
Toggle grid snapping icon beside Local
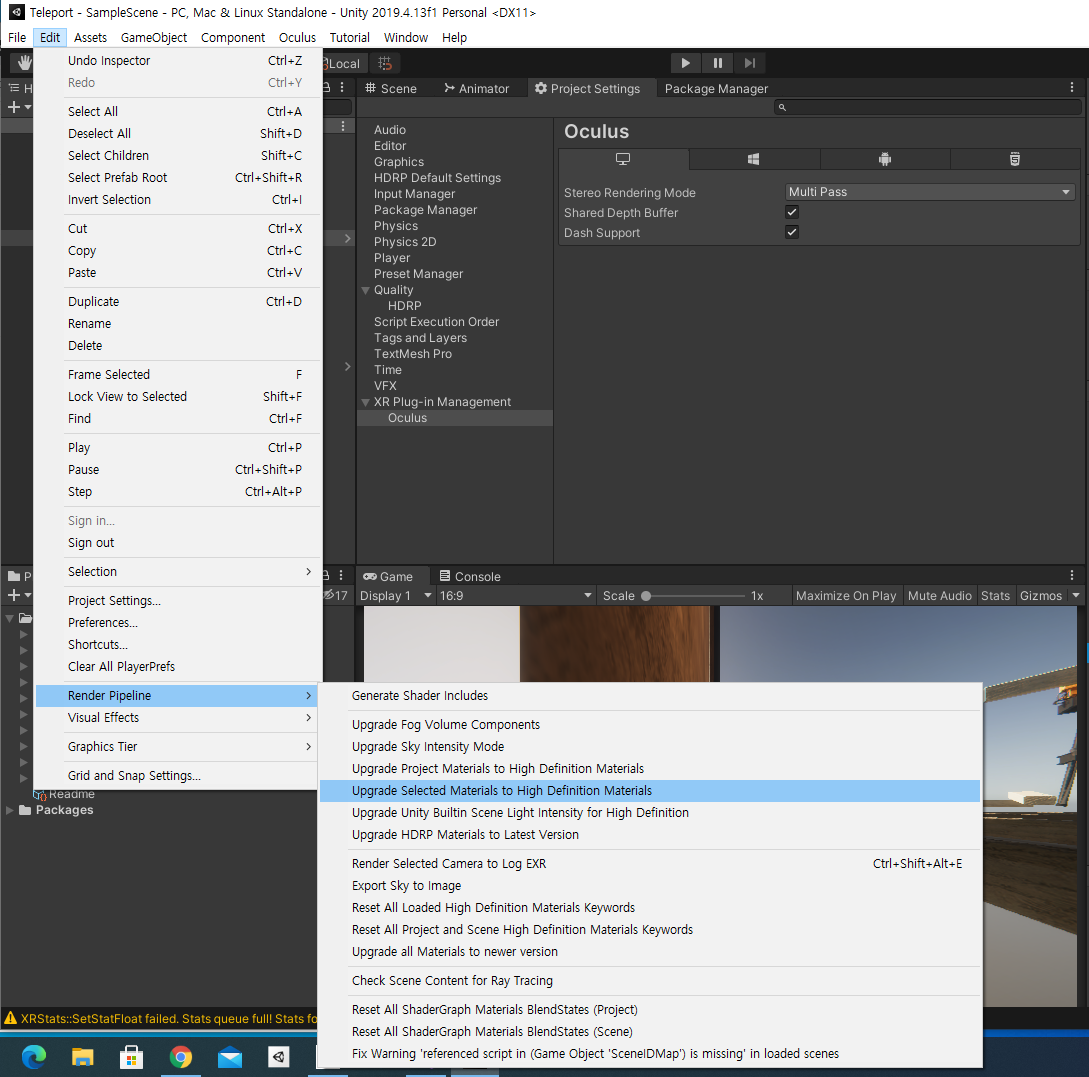tap(385, 63)
